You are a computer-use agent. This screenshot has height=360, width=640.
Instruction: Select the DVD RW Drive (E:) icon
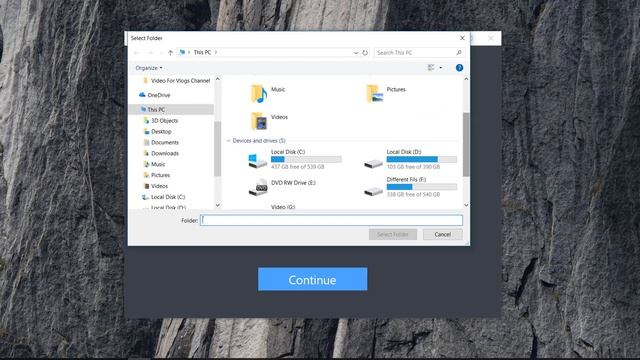pyautogui.click(x=258, y=188)
